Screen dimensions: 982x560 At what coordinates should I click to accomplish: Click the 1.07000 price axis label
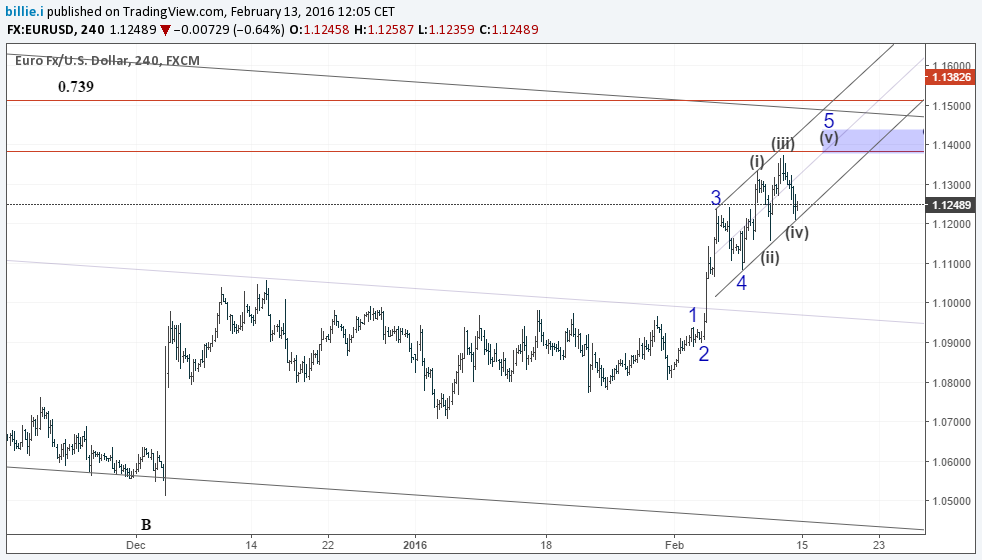(x=952, y=422)
